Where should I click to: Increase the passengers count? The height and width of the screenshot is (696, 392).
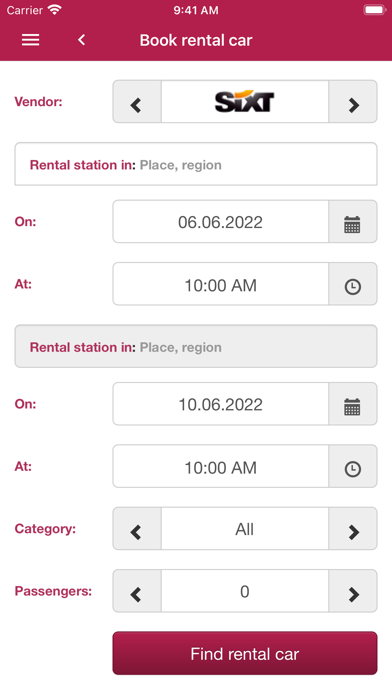[x=353, y=591]
